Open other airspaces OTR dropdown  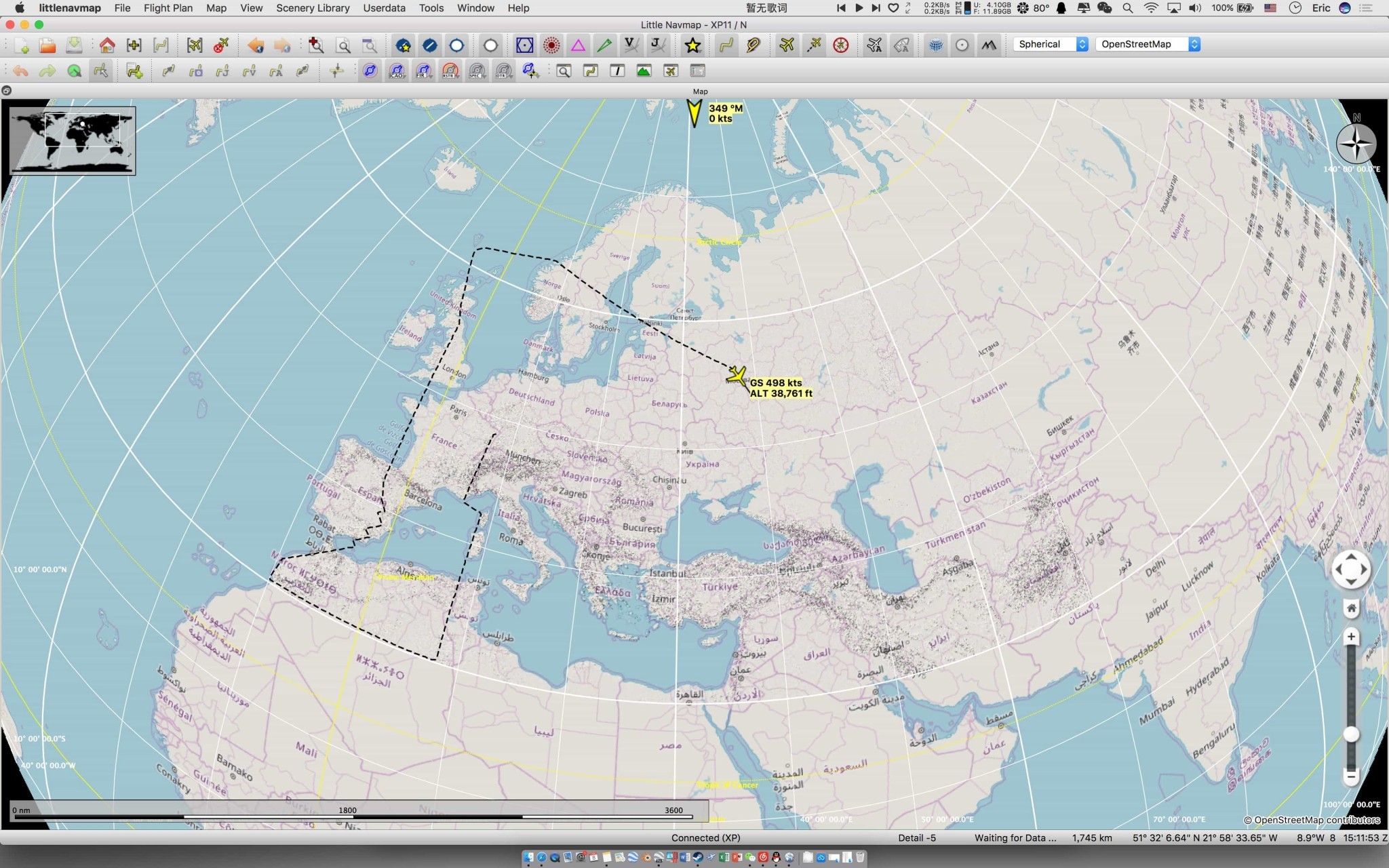503,71
